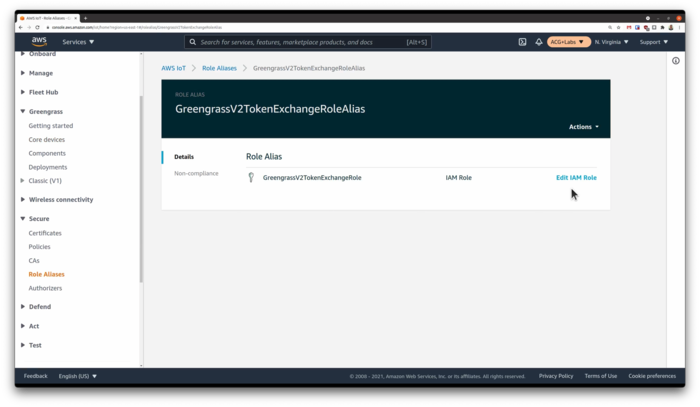The height and width of the screenshot is (407, 700).
Task: Open the Privacy Policy footer link
Action: tap(556, 376)
